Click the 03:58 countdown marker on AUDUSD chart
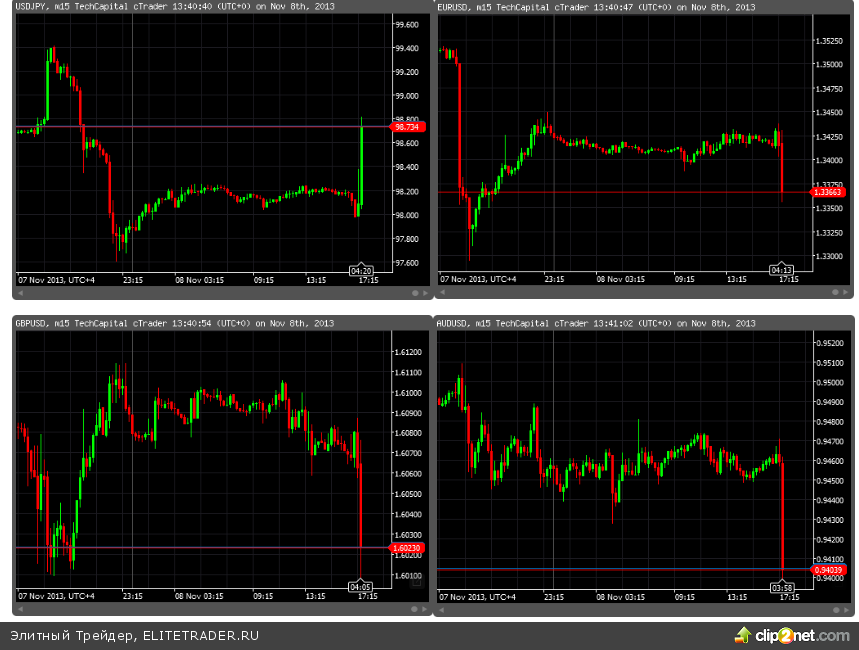The width and height of the screenshot is (859, 650). 782,586
